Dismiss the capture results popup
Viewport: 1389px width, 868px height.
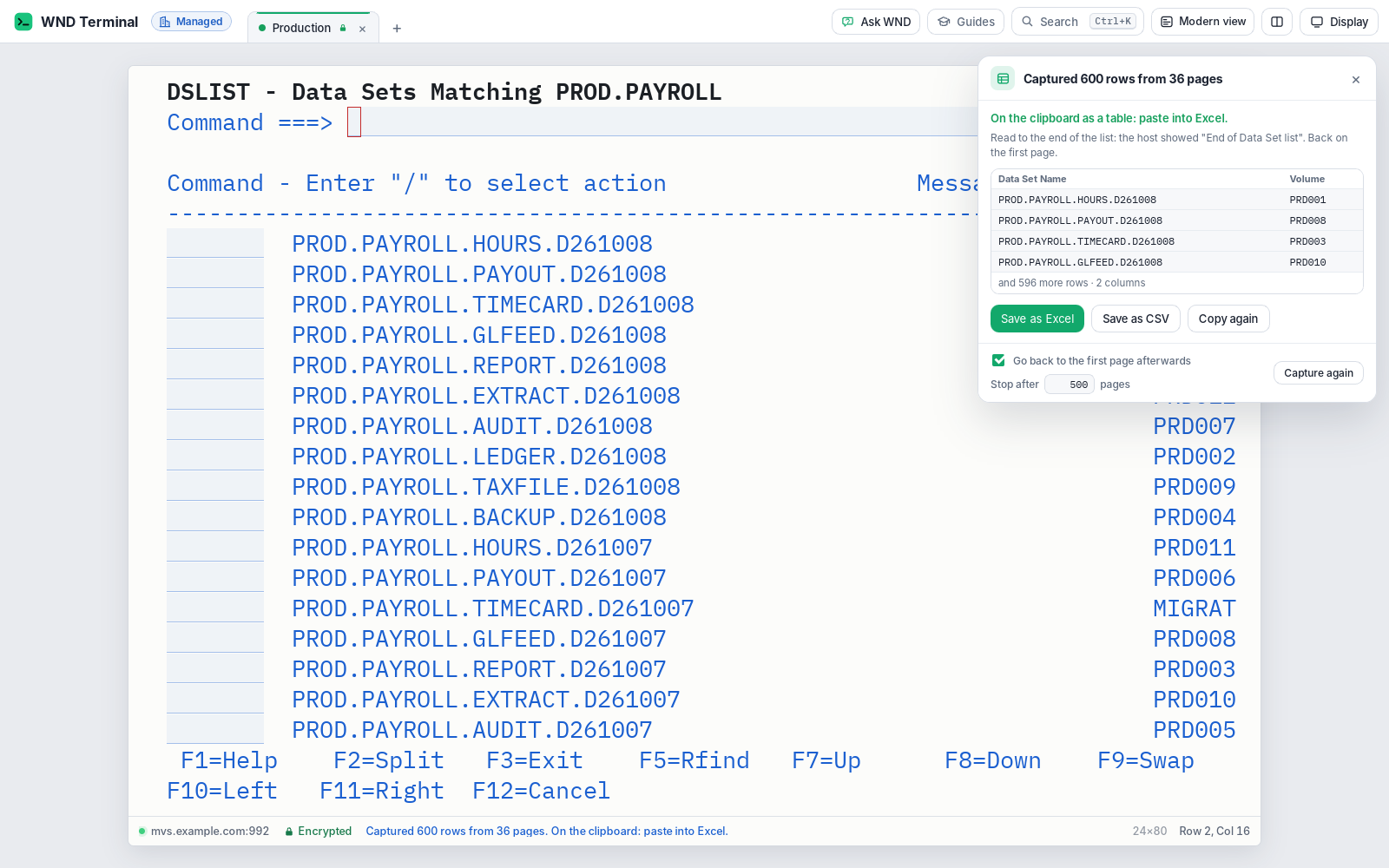[1356, 80]
